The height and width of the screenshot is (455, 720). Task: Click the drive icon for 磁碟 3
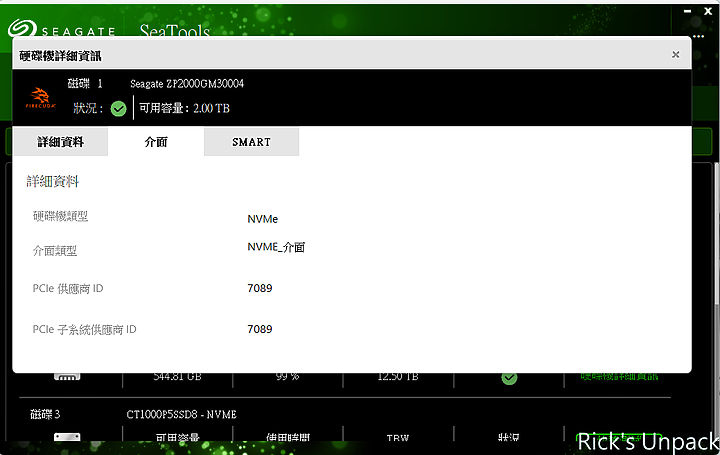(67, 436)
